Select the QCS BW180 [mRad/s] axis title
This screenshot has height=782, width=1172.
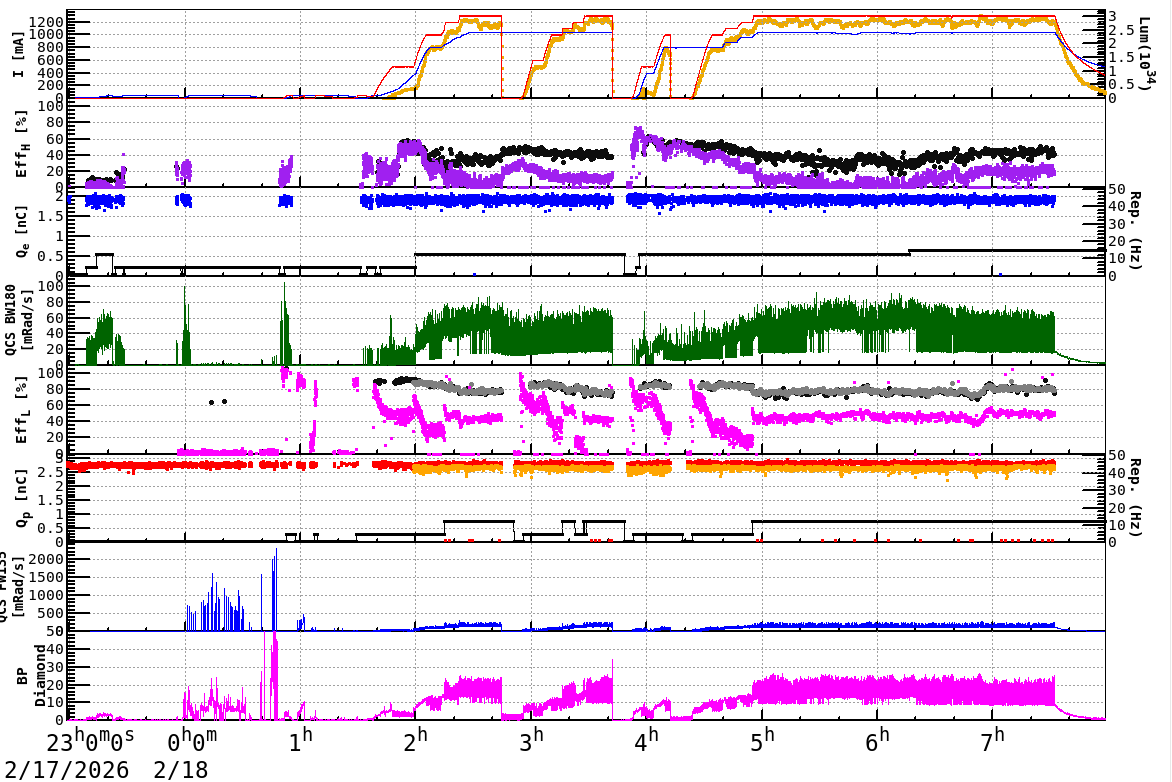pyautogui.click(x=20, y=322)
